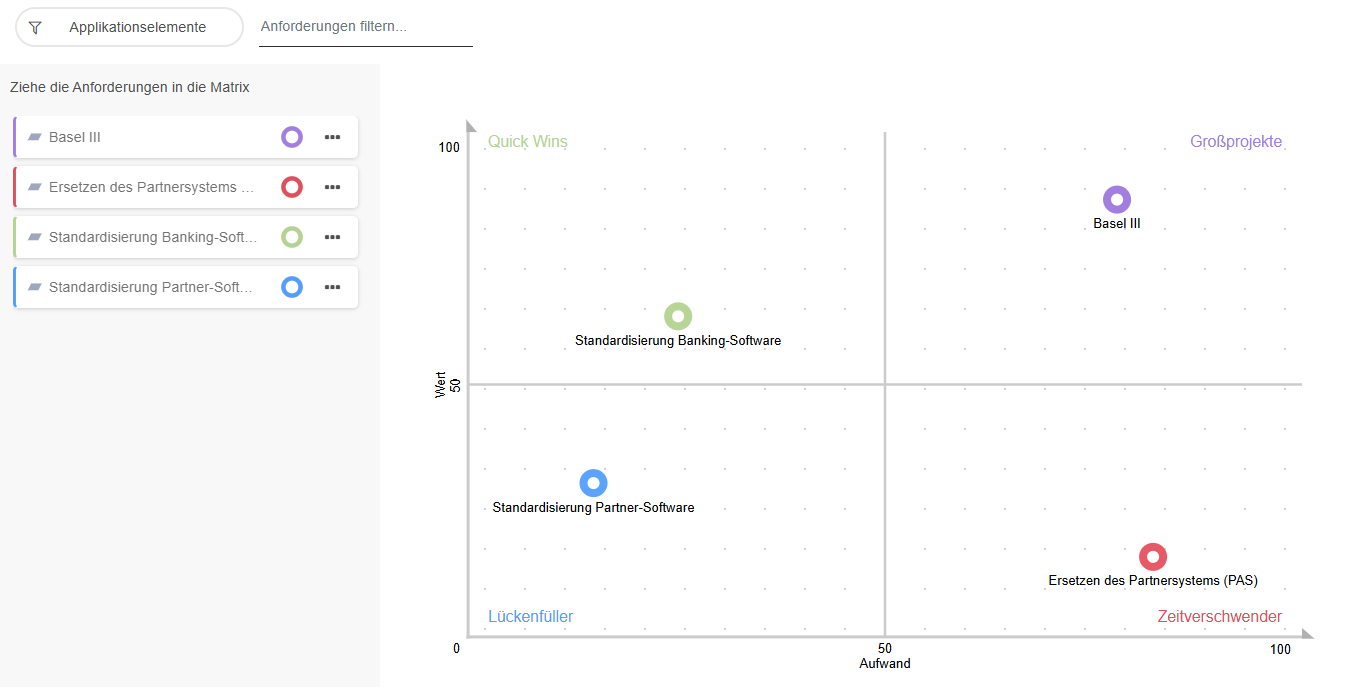The image size is (1352, 687).
Task: Click the funnel filter icon
Action: point(35,27)
